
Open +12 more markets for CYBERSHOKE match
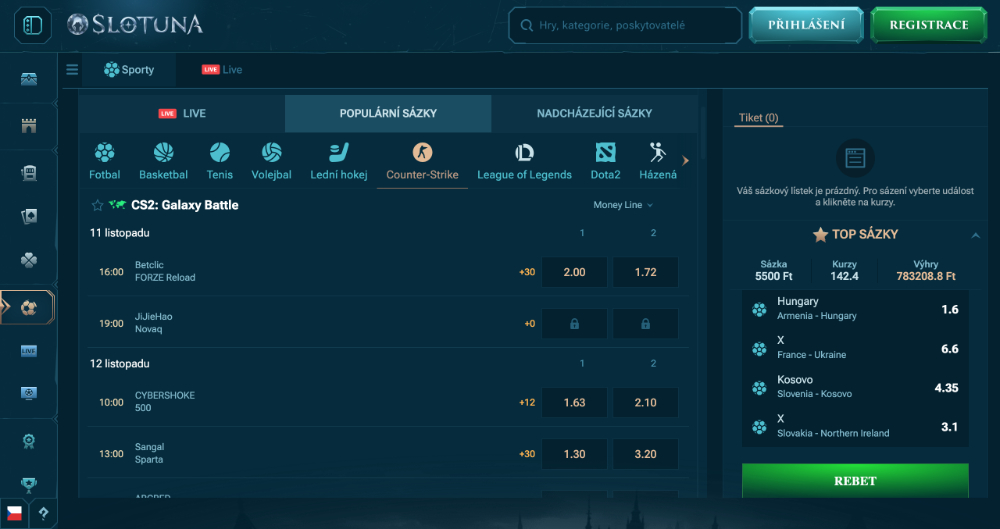click(x=527, y=403)
